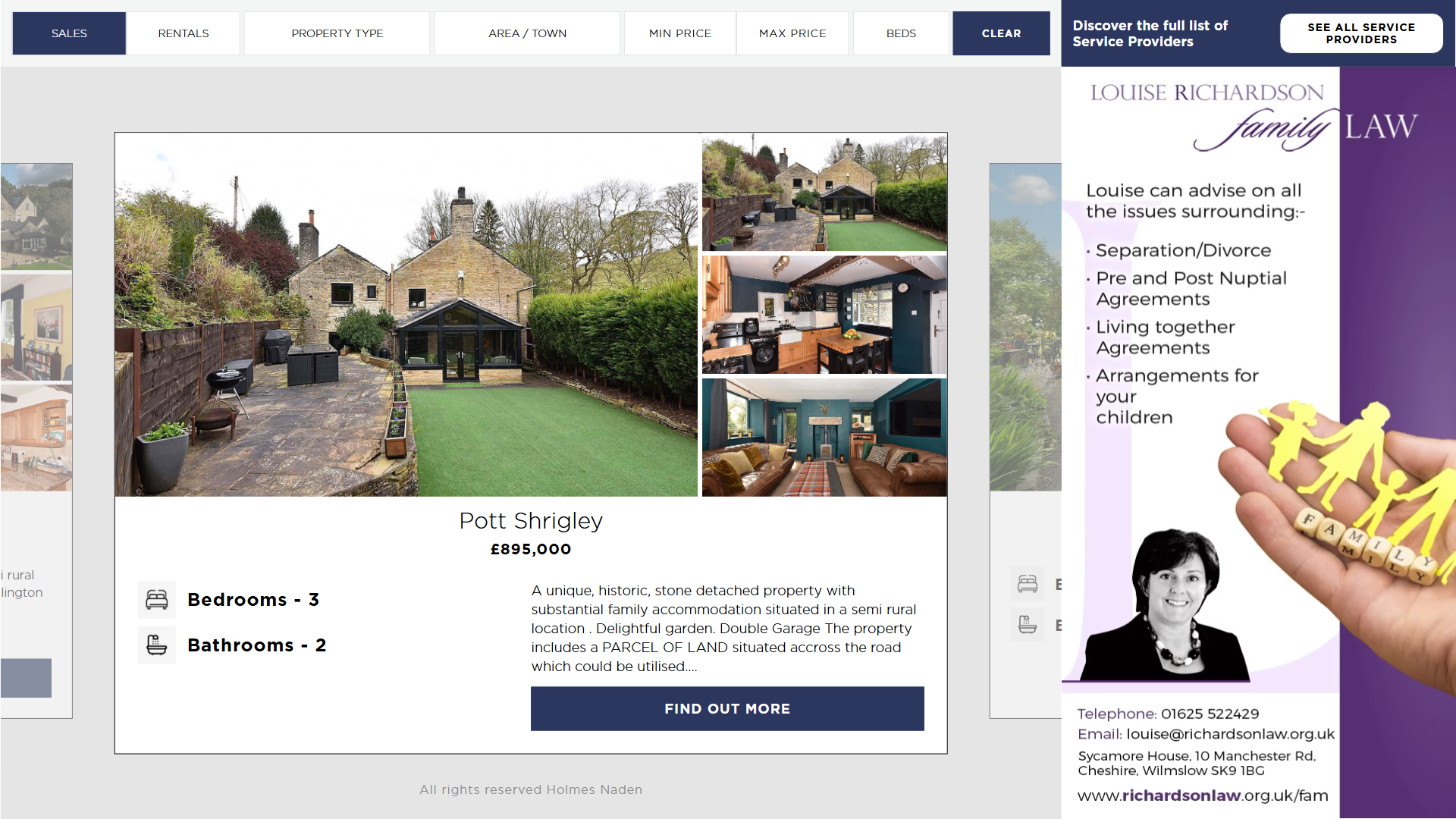Open the MIN PRICE dropdown
Screen dimensions: 1456x819
pos(680,33)
